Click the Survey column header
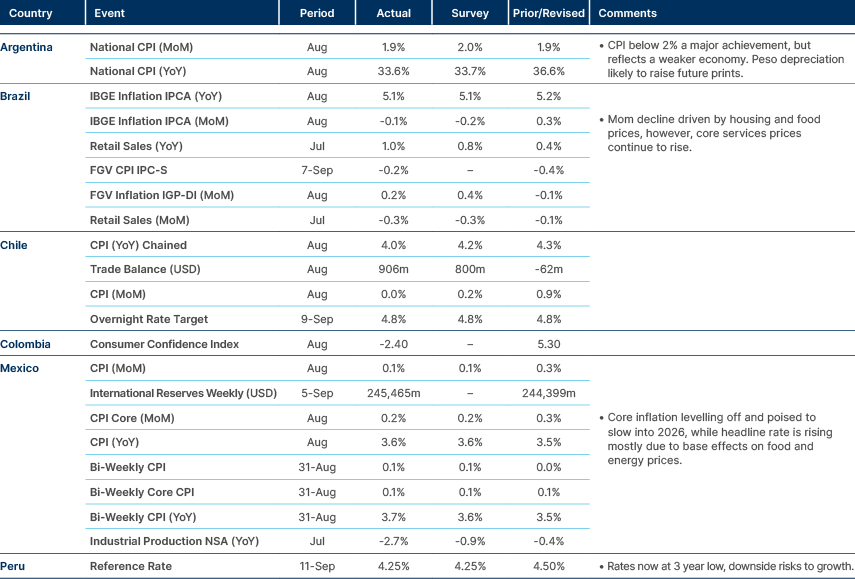855x579 pixels. click(469, 13)
